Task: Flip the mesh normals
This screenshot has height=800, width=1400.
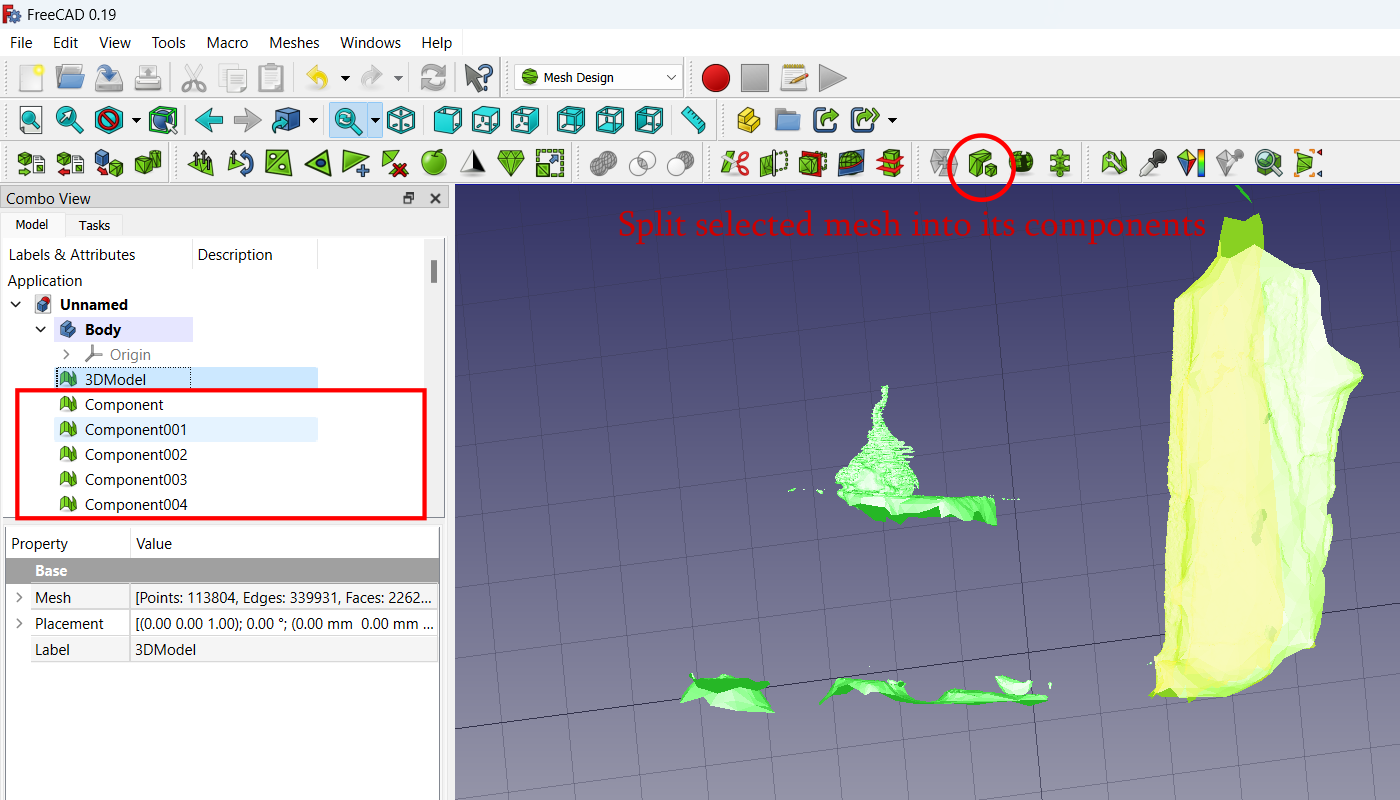Action: click(240, 162)
